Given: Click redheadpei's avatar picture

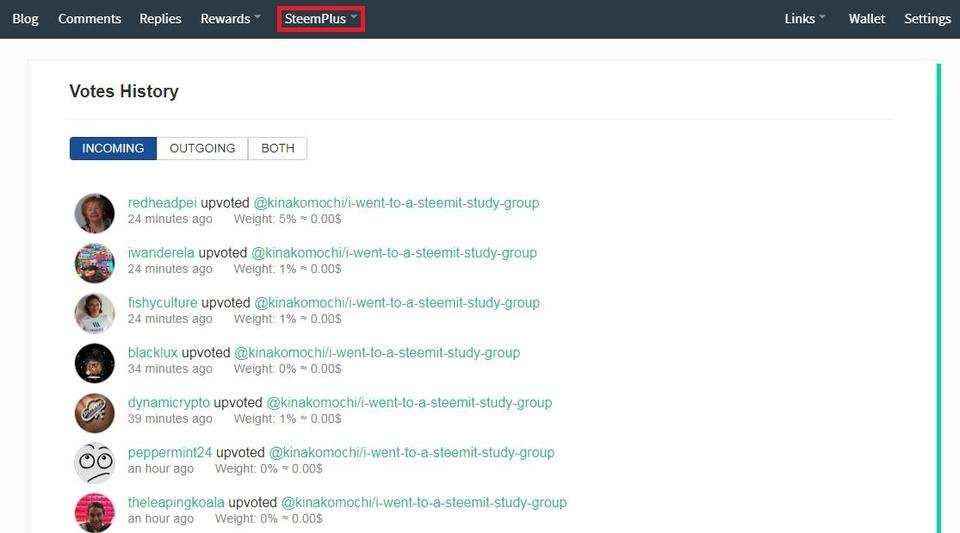Looking at the screenshot, I should 94,213.
